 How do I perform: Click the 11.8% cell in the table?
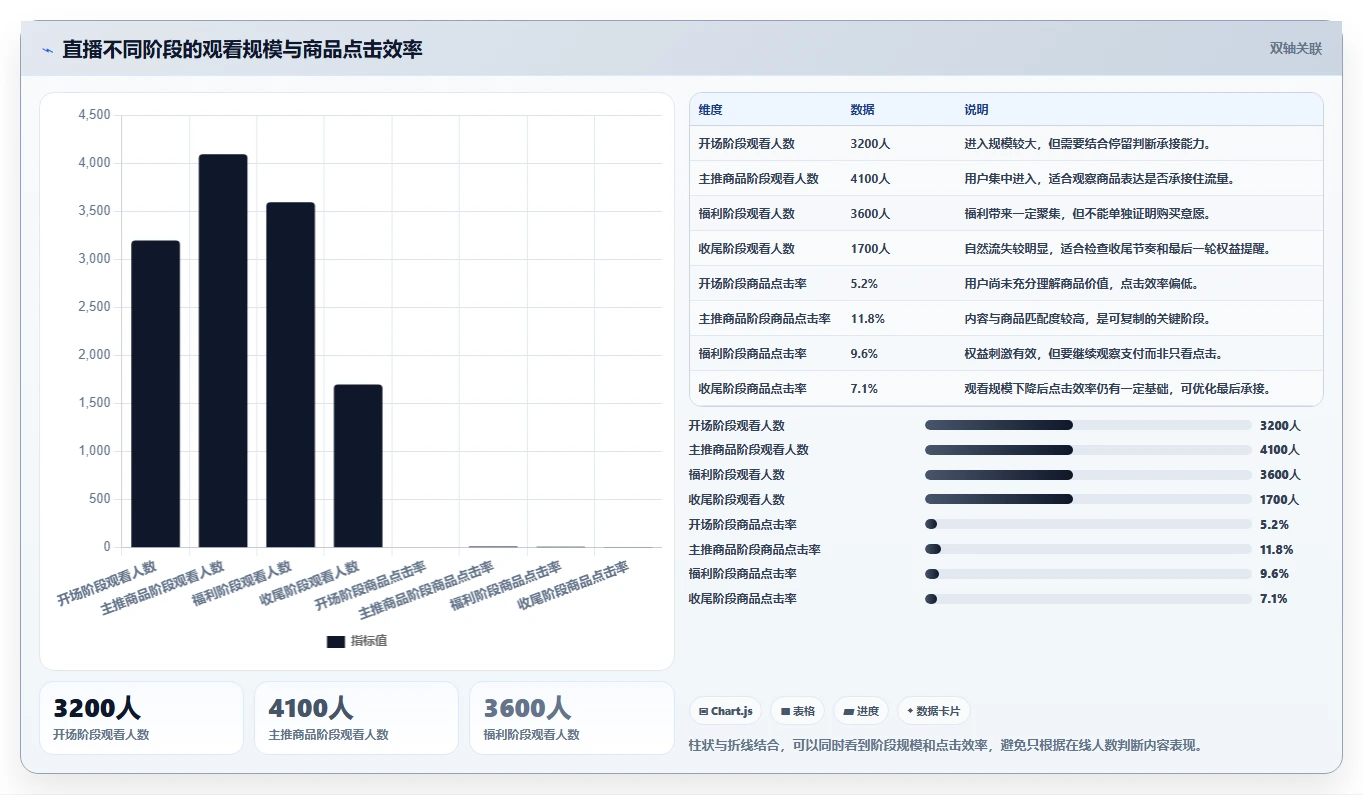(867, 319)
